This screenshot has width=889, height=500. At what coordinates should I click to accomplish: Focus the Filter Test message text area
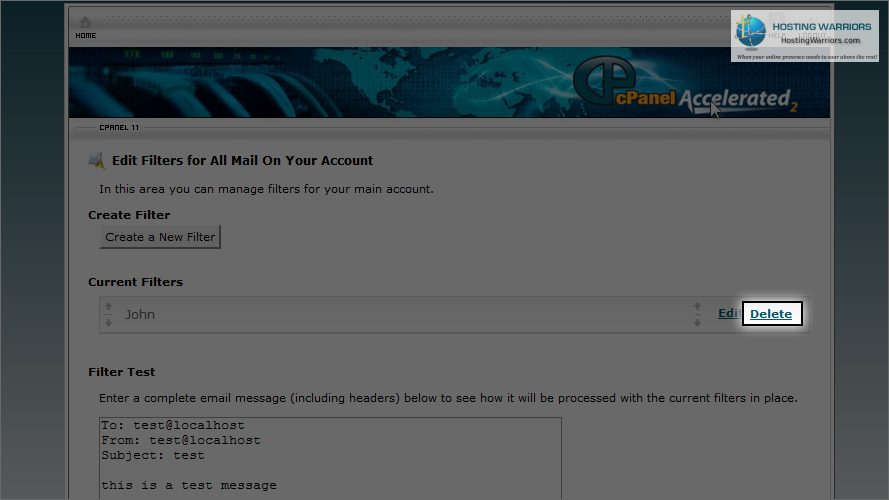(x=331, y=459)
